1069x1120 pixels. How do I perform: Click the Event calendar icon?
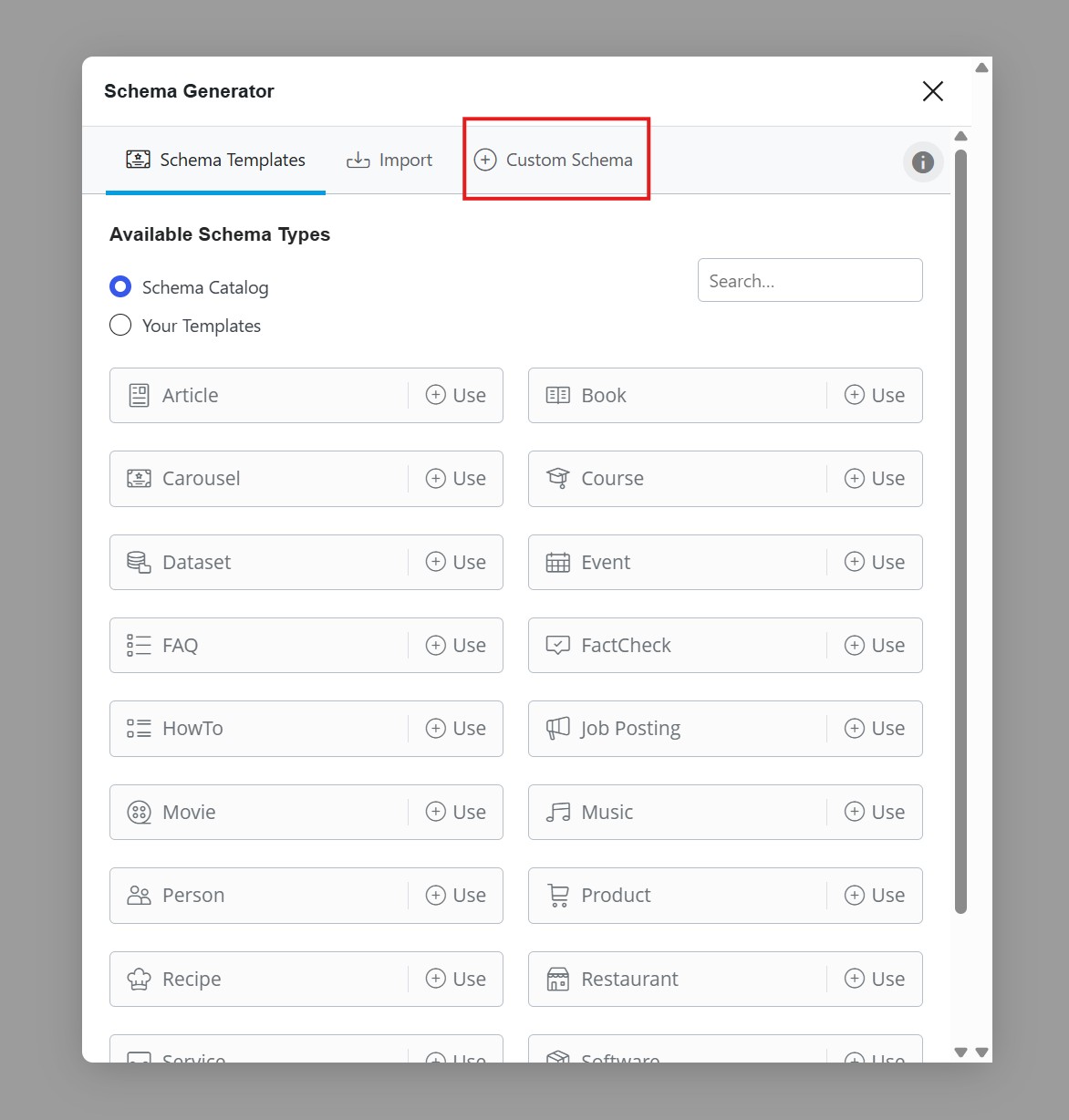557,563
